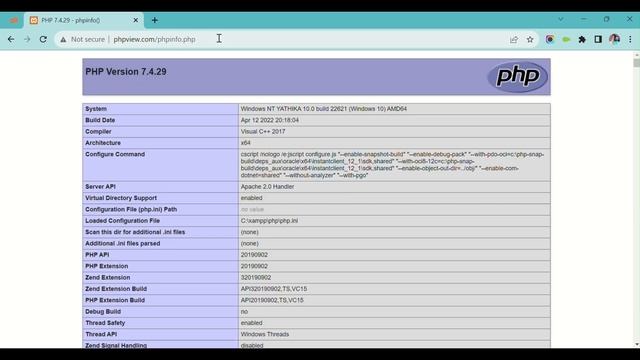Click the Additional .ini files parsed label
This screenshot has height=360, width=640.
click(122, 244)
